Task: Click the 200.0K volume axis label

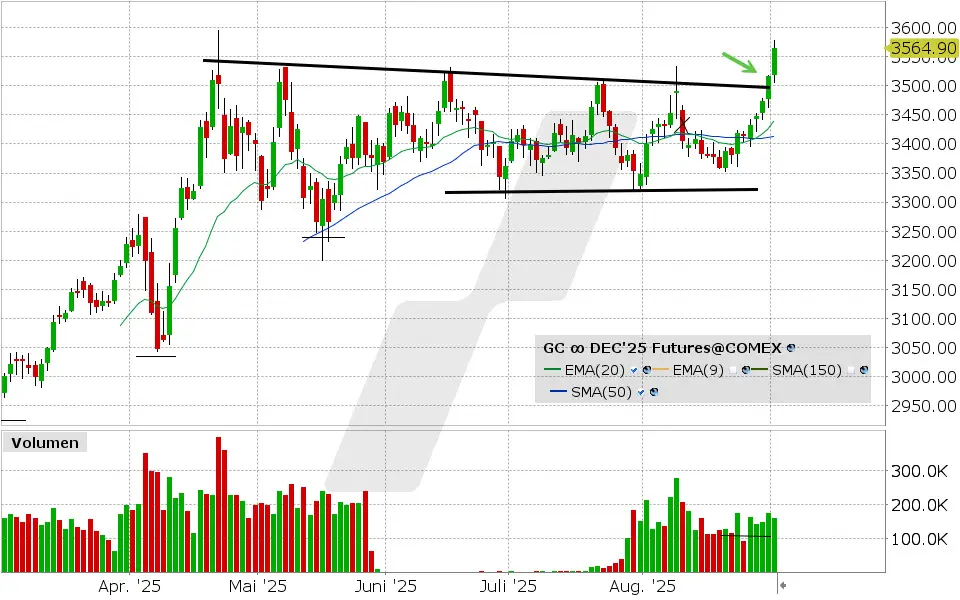Action: [918, 505]
